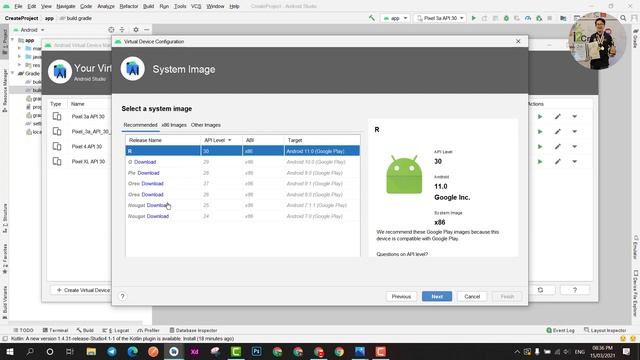The image size is (640, 360).
Task: Download the Oreo API 27 image
Action: pos(152,184)
